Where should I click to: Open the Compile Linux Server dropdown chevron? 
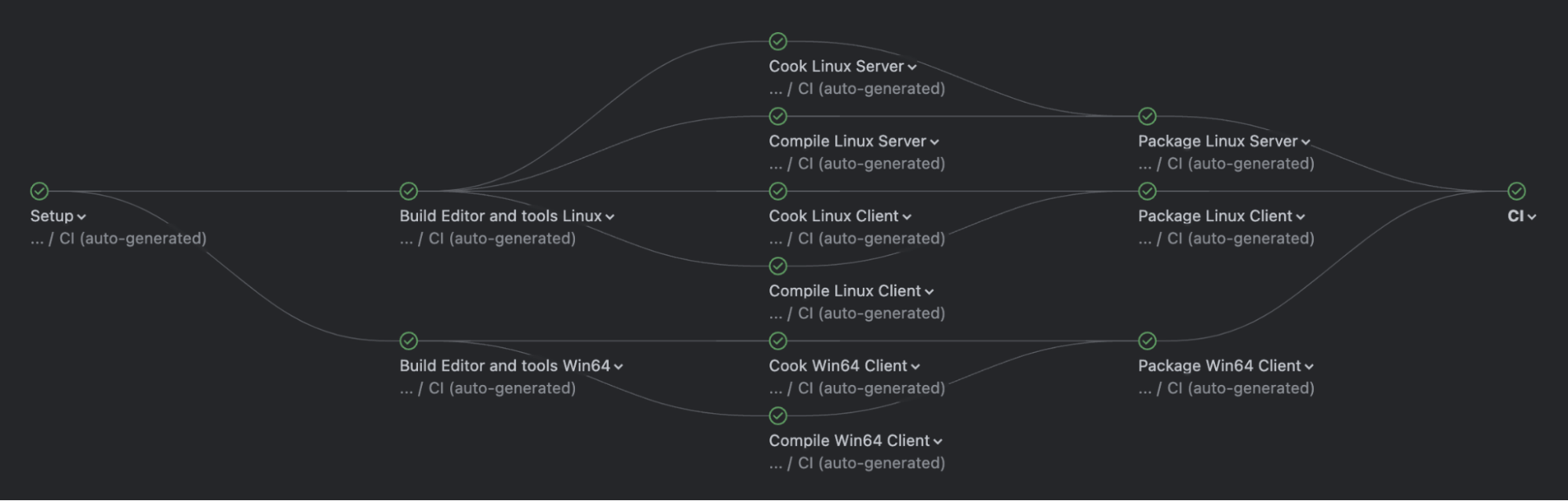[934, 143]
